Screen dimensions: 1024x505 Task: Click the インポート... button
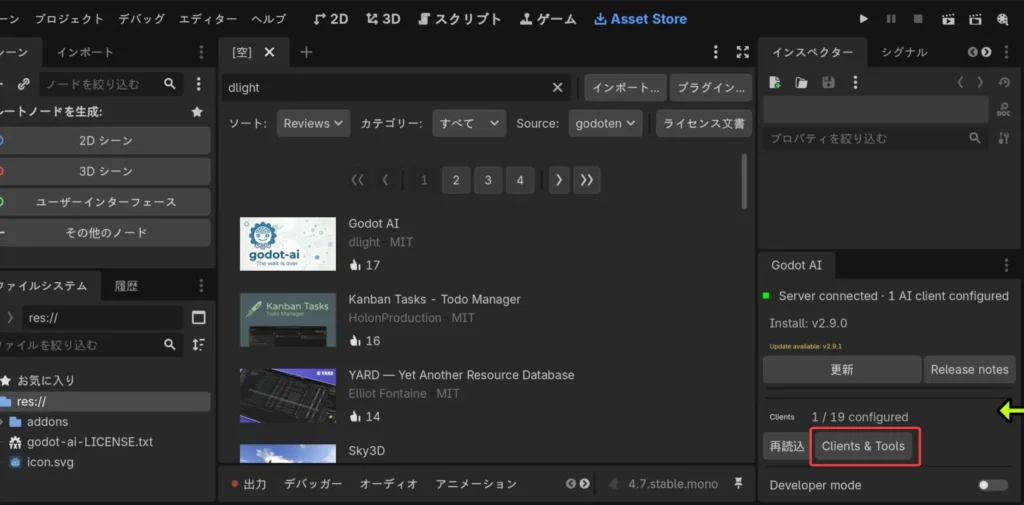(625, 88)
